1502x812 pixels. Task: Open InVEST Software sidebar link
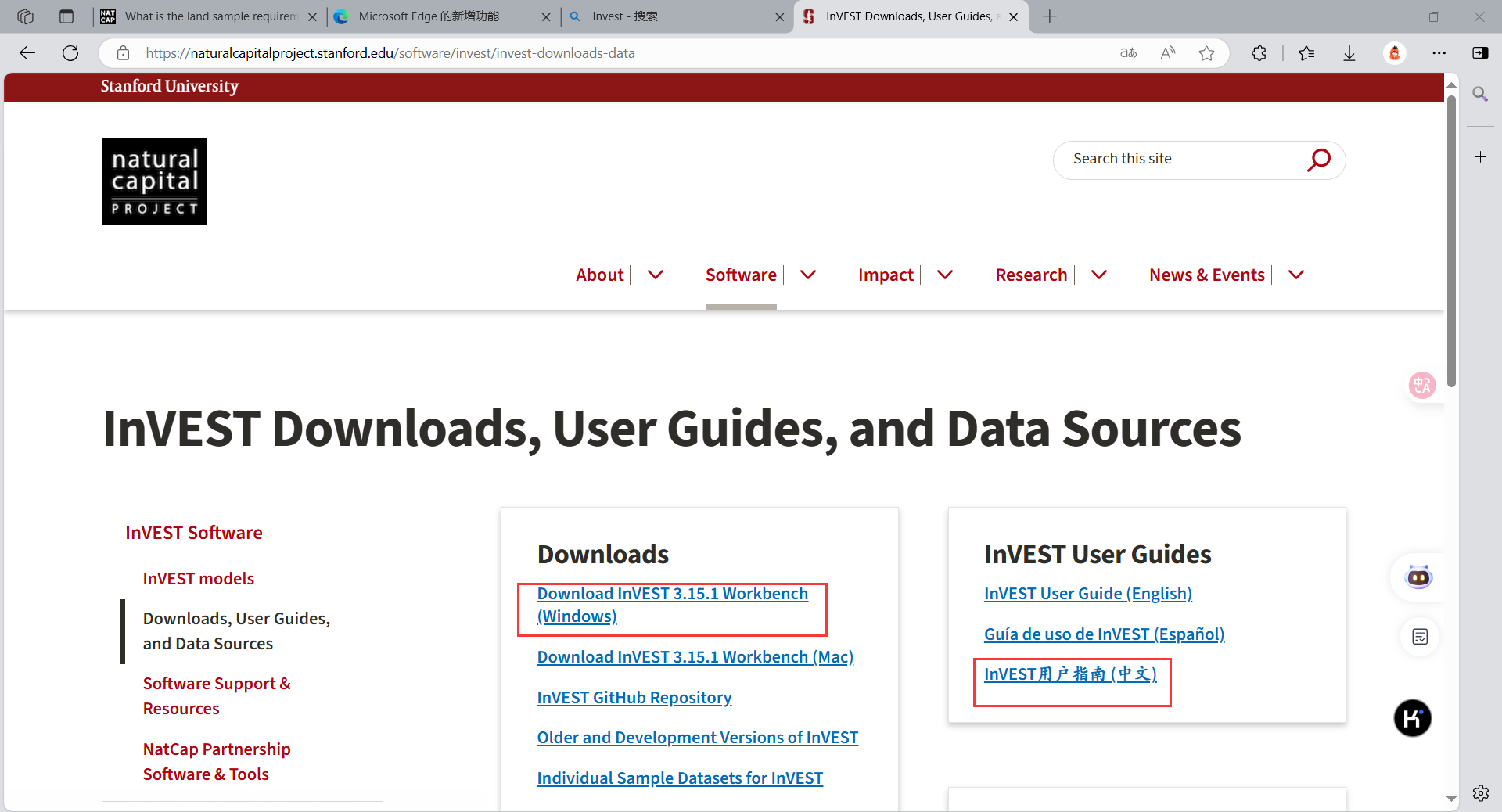tap(194, 533)
